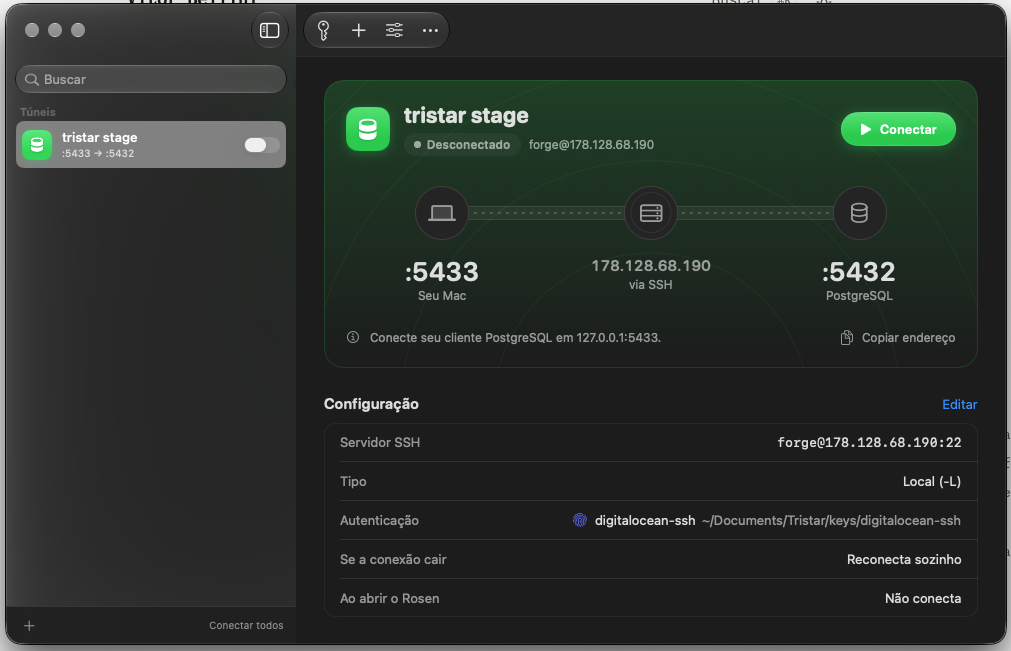This screenshot has height=651, width=1011.
Task: Click the SSH server node icon
Action: [x=651, y=213]
